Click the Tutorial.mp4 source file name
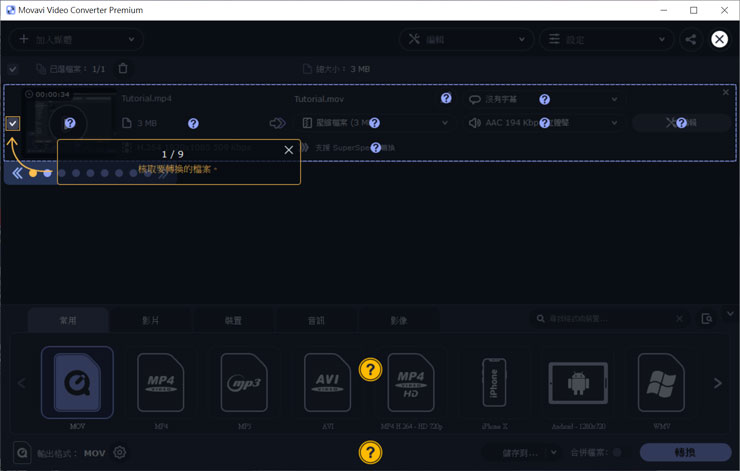 coord(146,99)
